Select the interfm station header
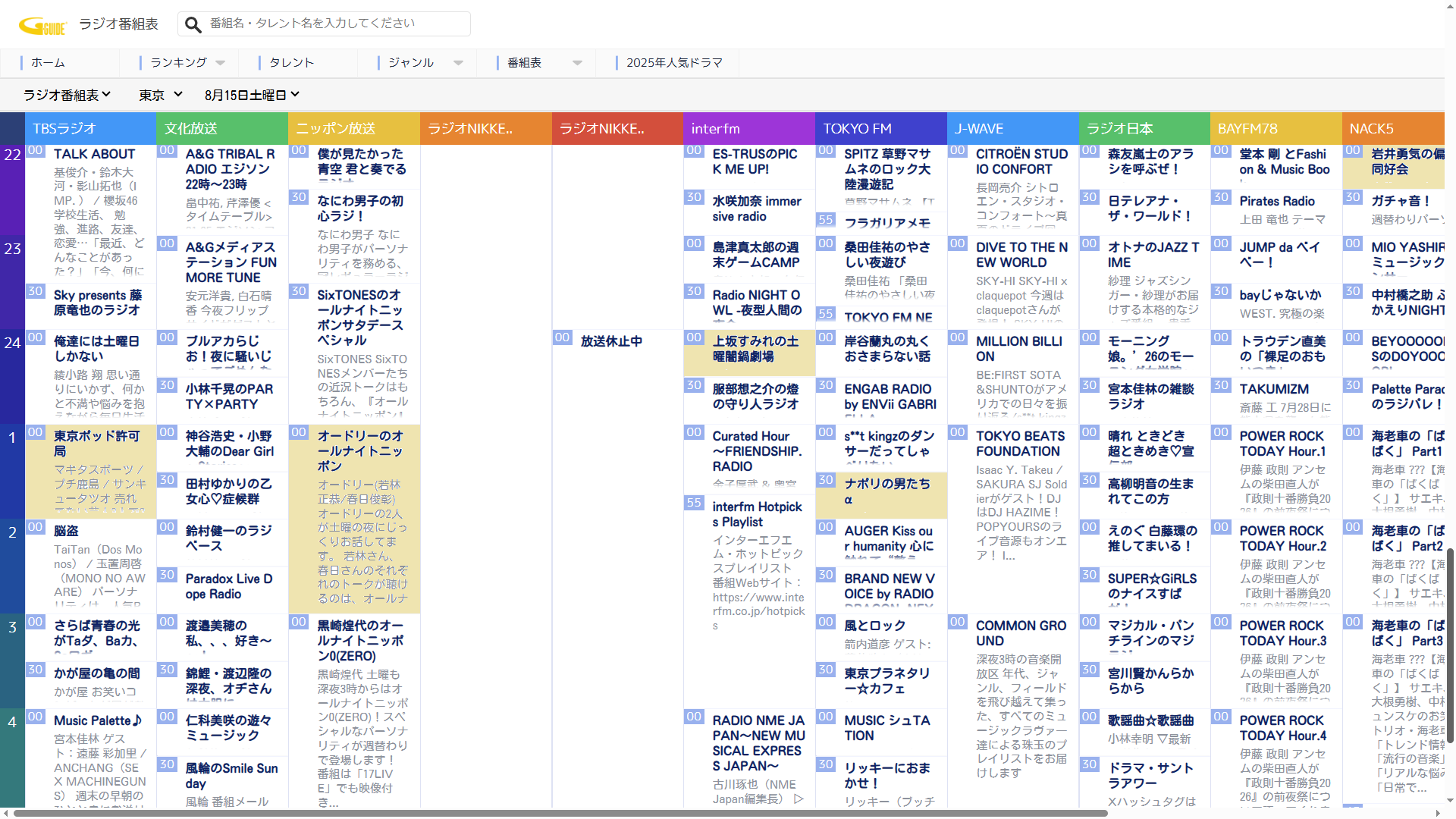The width and height of the screenshot is (1456, 819). 749,128
